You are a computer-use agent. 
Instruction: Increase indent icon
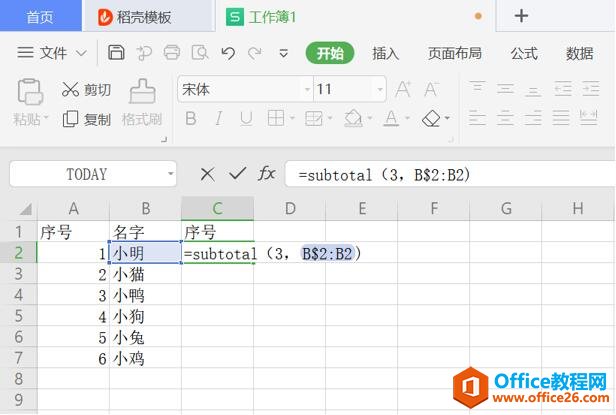point(591,89)
